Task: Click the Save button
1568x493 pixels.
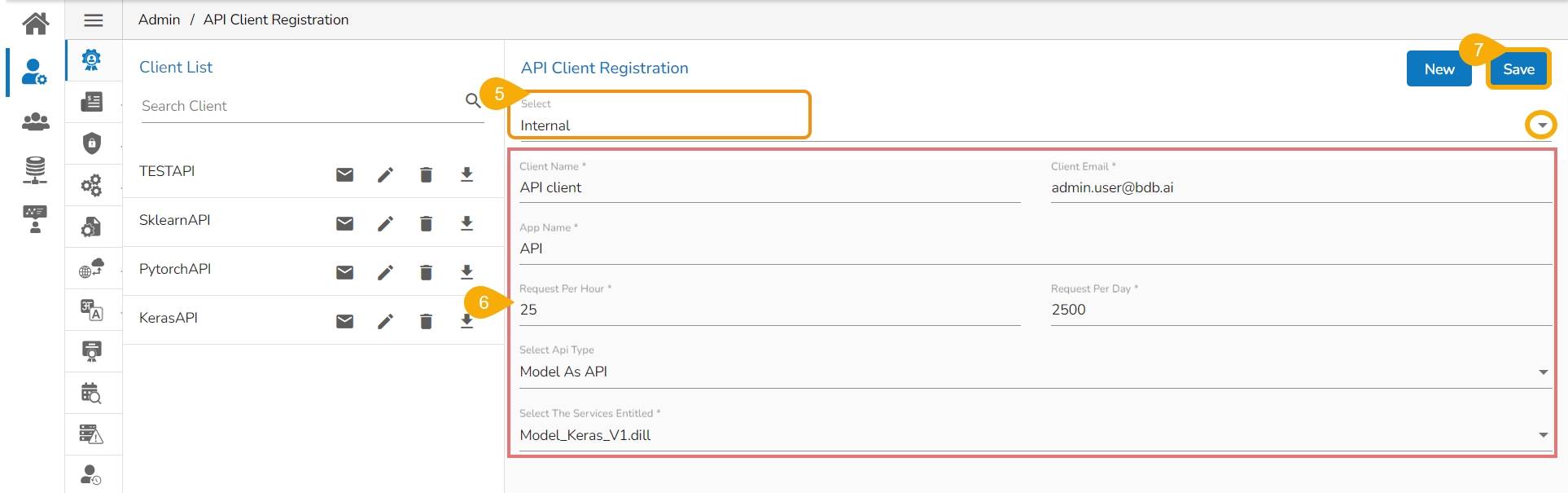Action: [x=1518, y=69]
